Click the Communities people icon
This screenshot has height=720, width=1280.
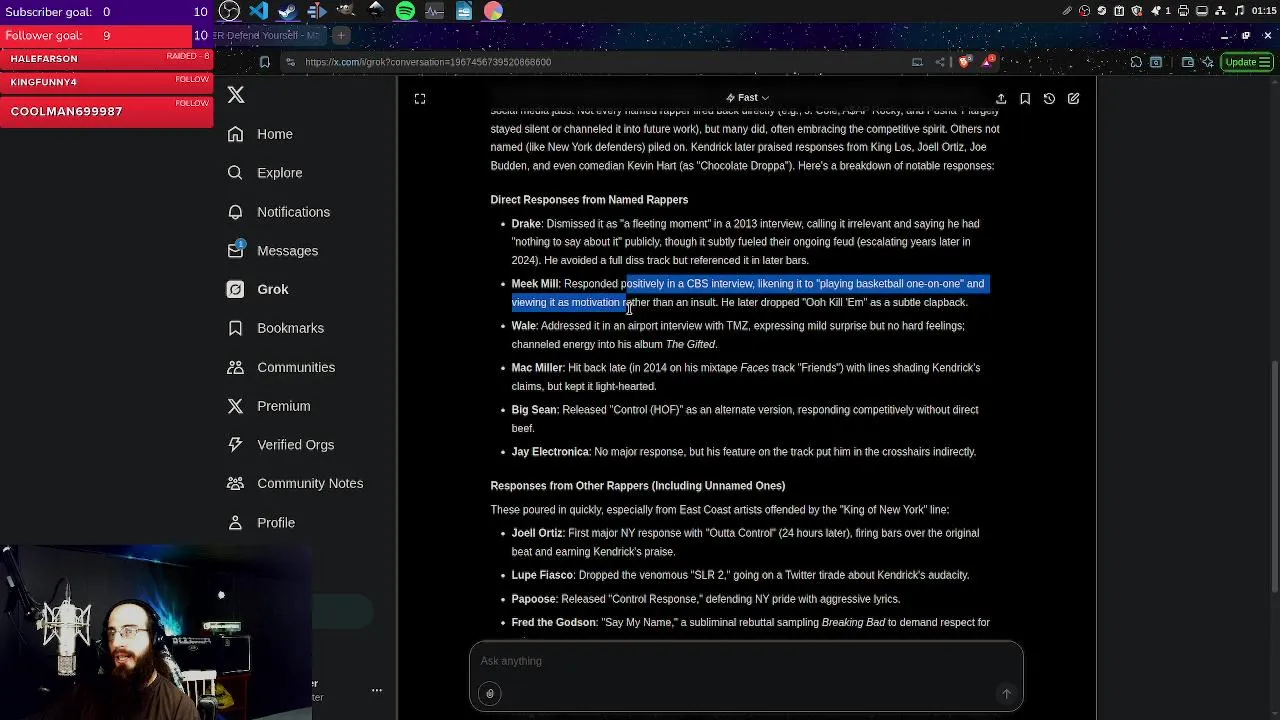(235, 367)
